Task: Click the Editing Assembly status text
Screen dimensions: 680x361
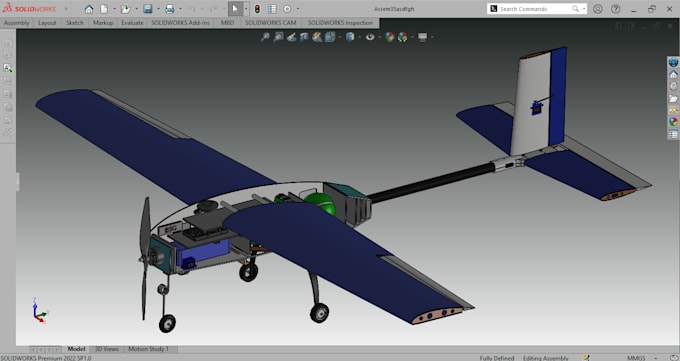Action: pos(545,358)
